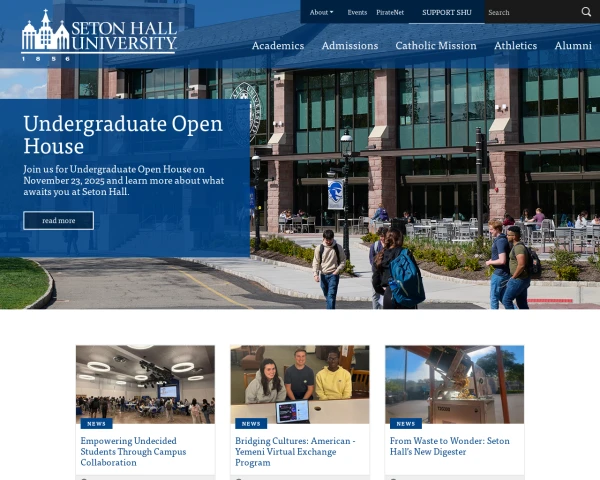Click the Undergraduate Open House heading
Viewport: 600px width, 480px height.
(x=123, y=135)
